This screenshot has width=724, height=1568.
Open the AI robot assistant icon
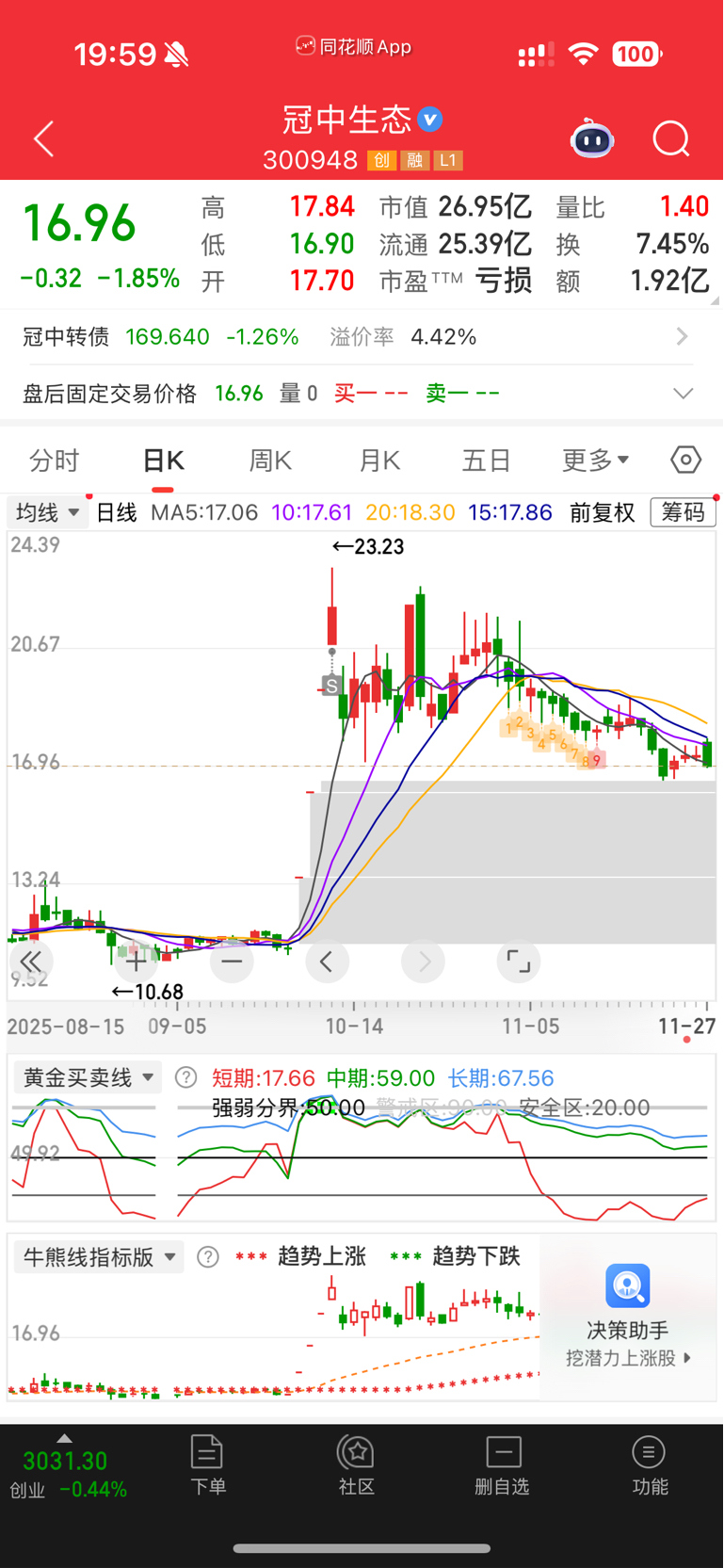[x=592, y=138]
